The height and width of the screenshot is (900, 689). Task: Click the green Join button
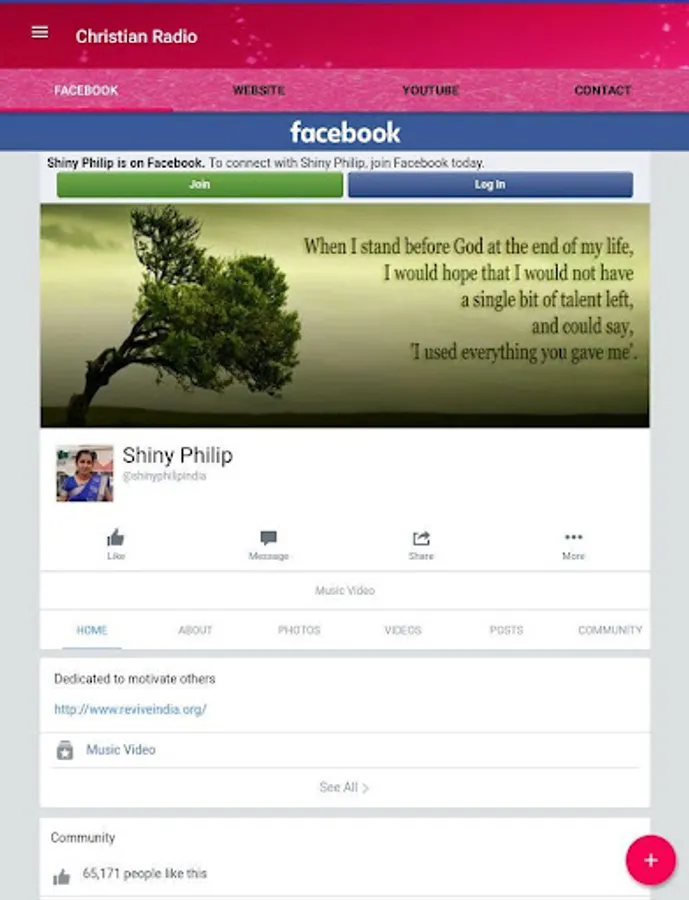coord(200,184)
